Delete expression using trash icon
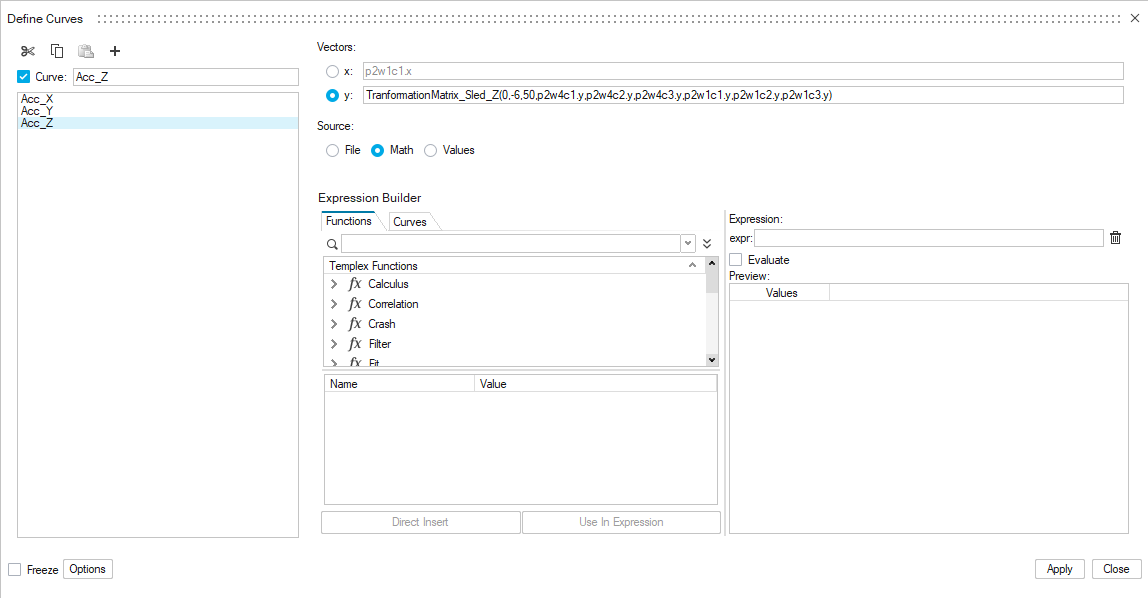 point(1115,238)
